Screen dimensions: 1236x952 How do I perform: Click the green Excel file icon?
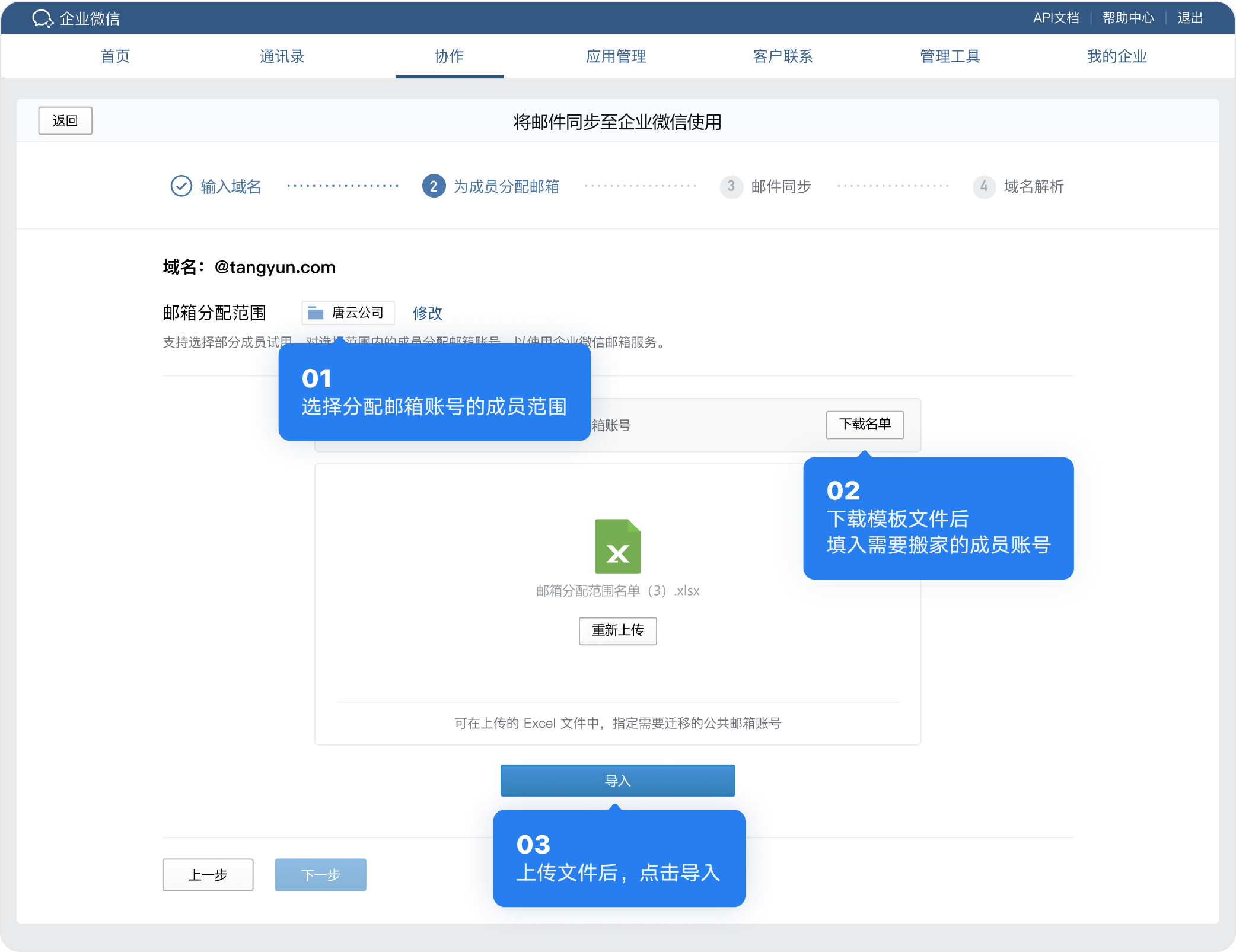pyautogui.click(x=617, y=546)
